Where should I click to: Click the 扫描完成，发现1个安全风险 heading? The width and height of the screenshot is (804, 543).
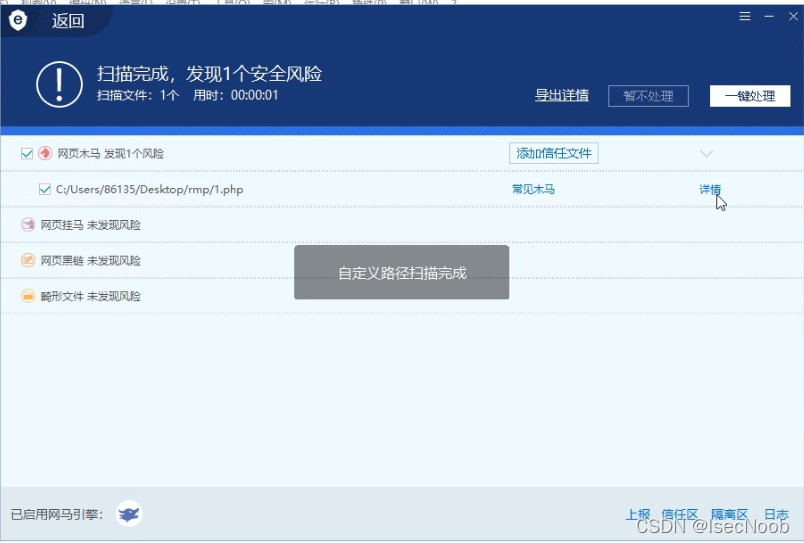209,74
